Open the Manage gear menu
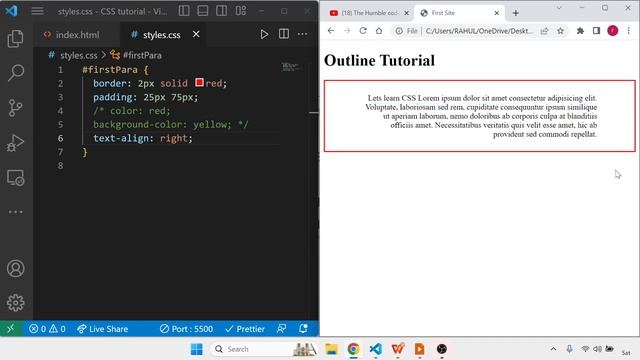Screen dimensions: 640x360 coord(16,302)
